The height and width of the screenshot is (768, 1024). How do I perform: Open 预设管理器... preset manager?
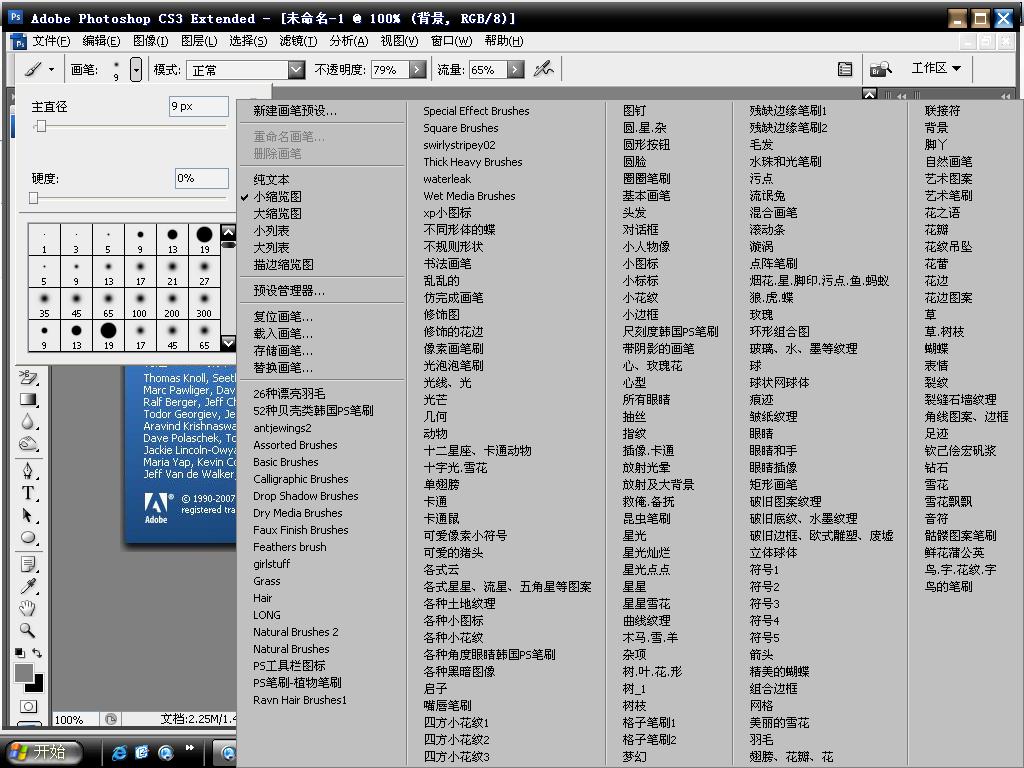pyautogui.click(x=288, y=290)
